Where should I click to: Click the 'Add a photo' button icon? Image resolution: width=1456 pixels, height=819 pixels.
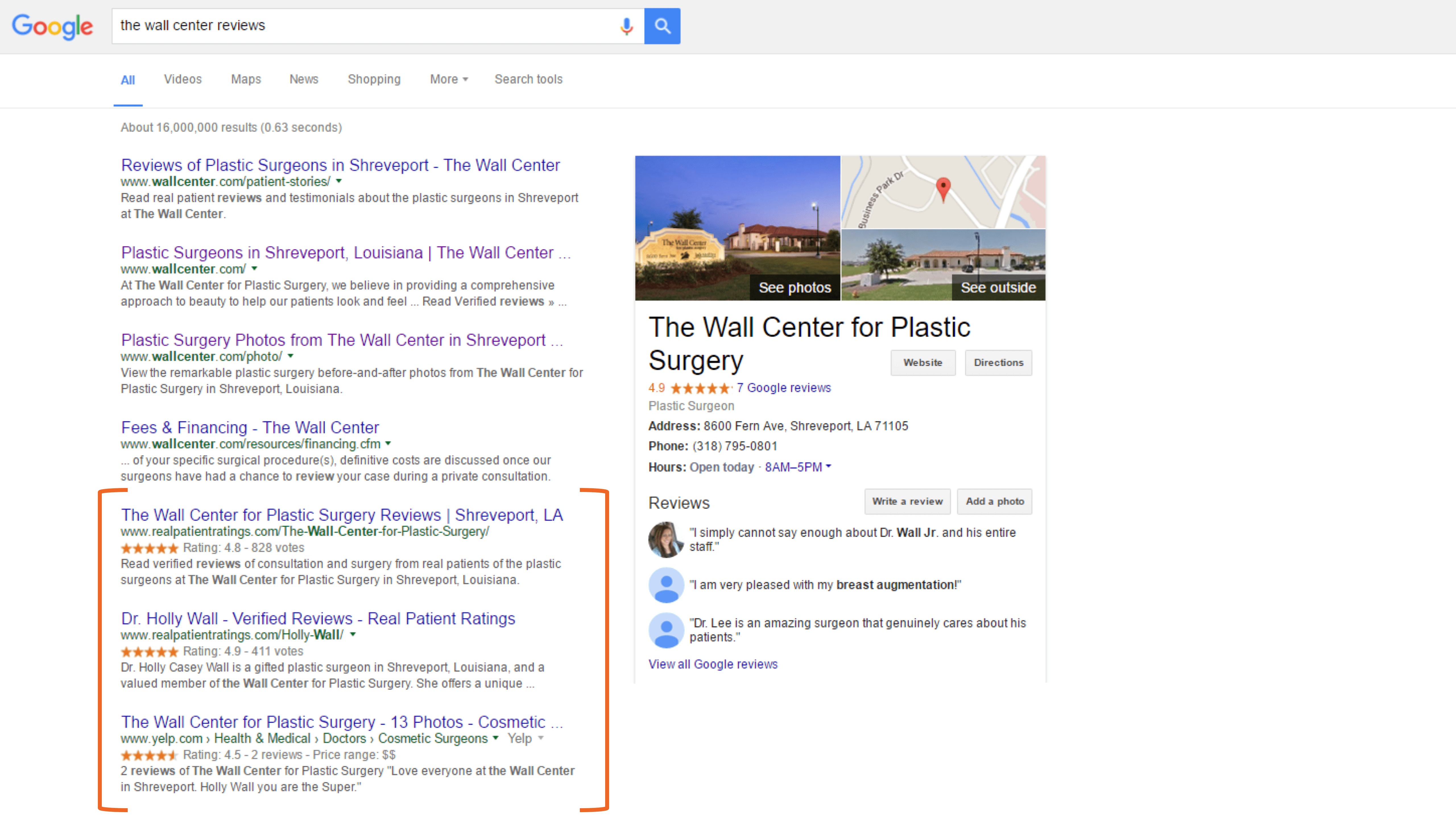[993, 501]
